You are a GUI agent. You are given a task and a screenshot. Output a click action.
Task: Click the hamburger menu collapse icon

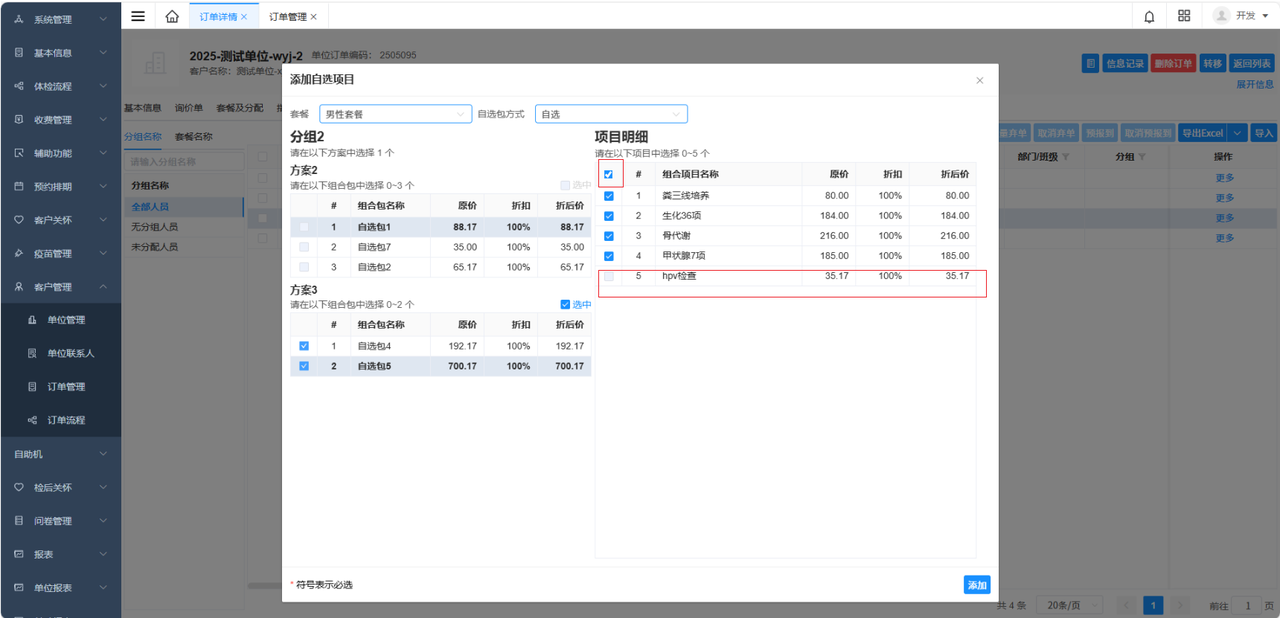coord(138,16)
